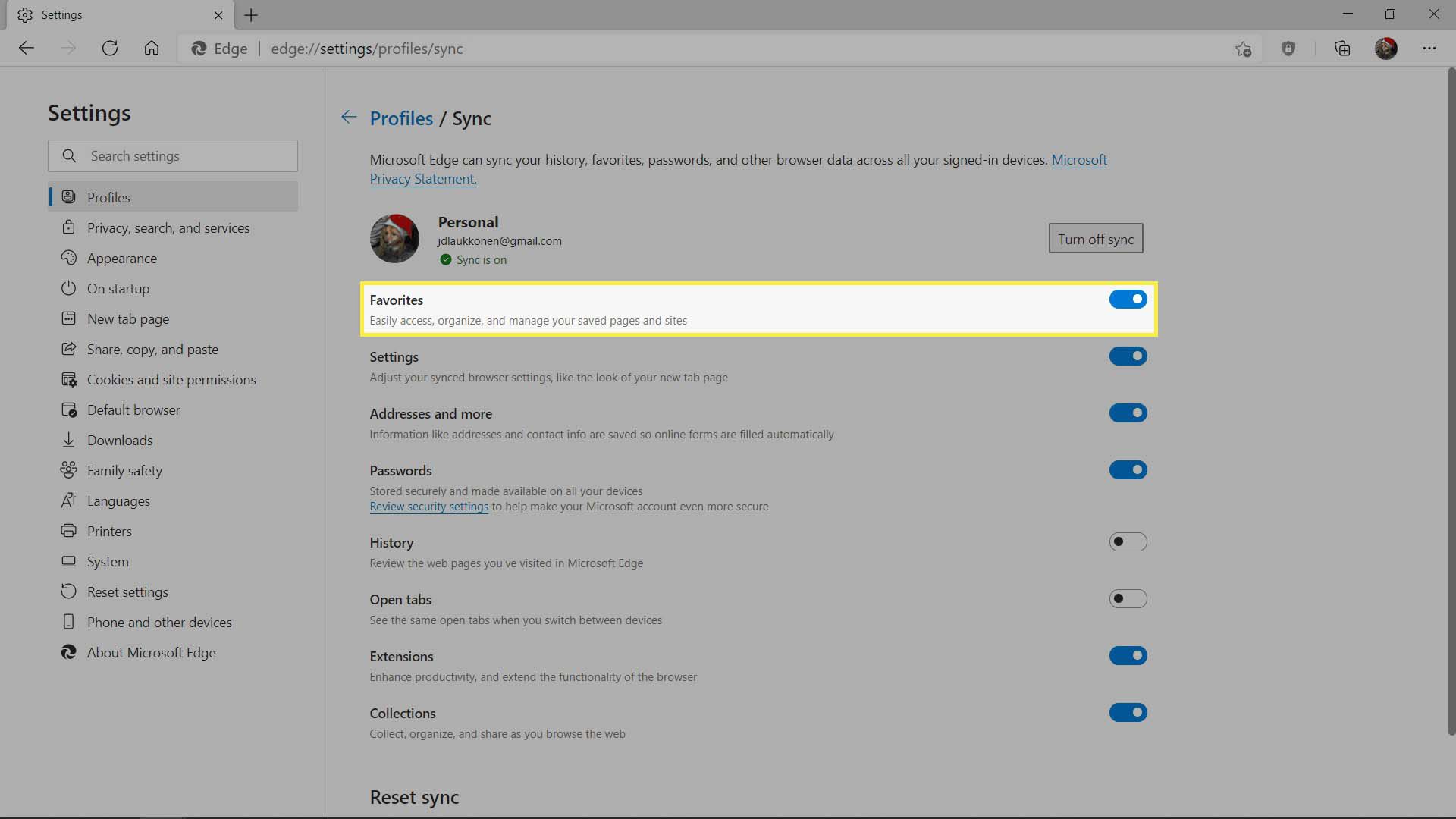The width and height of the screenshot is (1456, 819).
Task: Click the Edge site identity icon
Action: click(199, 49)
